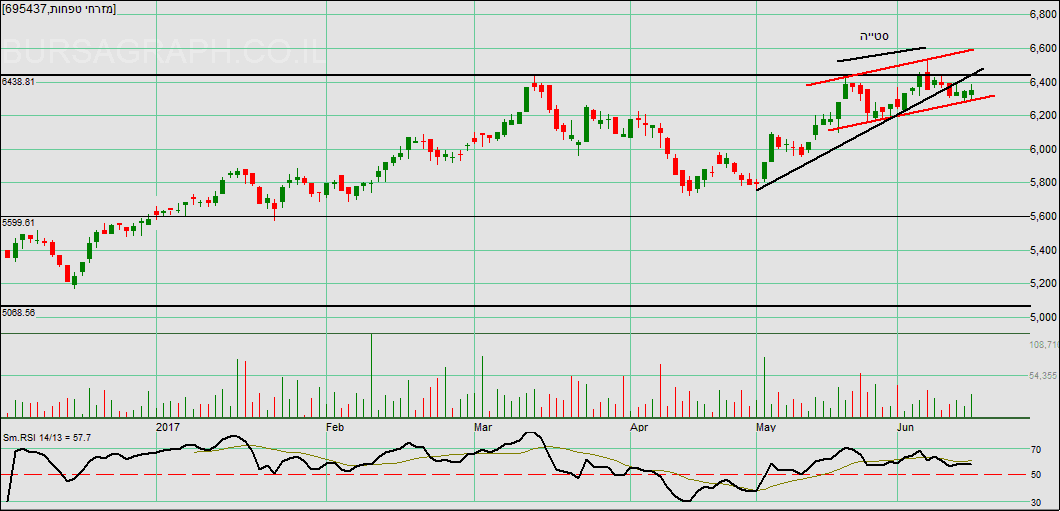Select the dashed red RSI 50 line
Viewport: 1060px width, 511px height.
(x=514, y=475)
